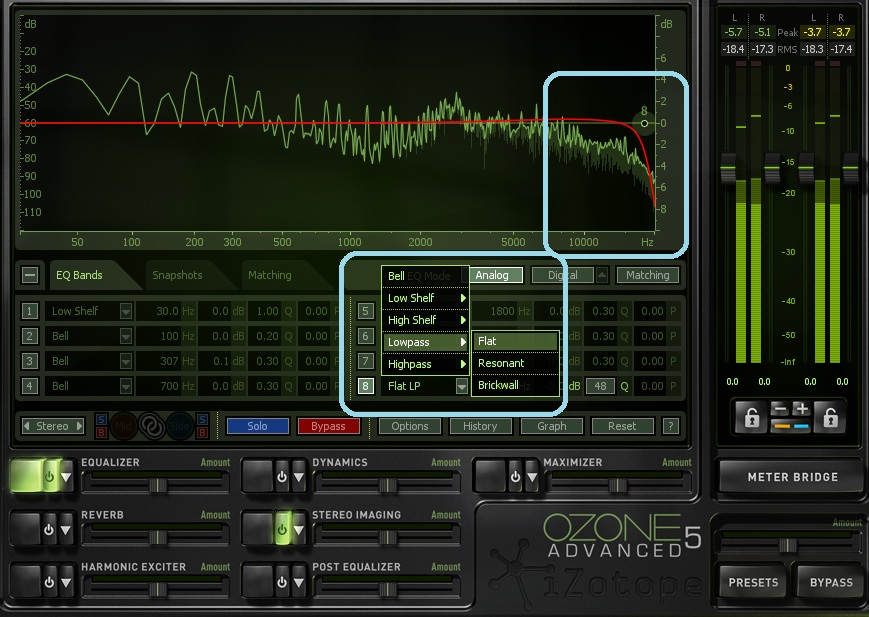Open the Options dialog
869x617 pixels.
(x=410, y=426)
